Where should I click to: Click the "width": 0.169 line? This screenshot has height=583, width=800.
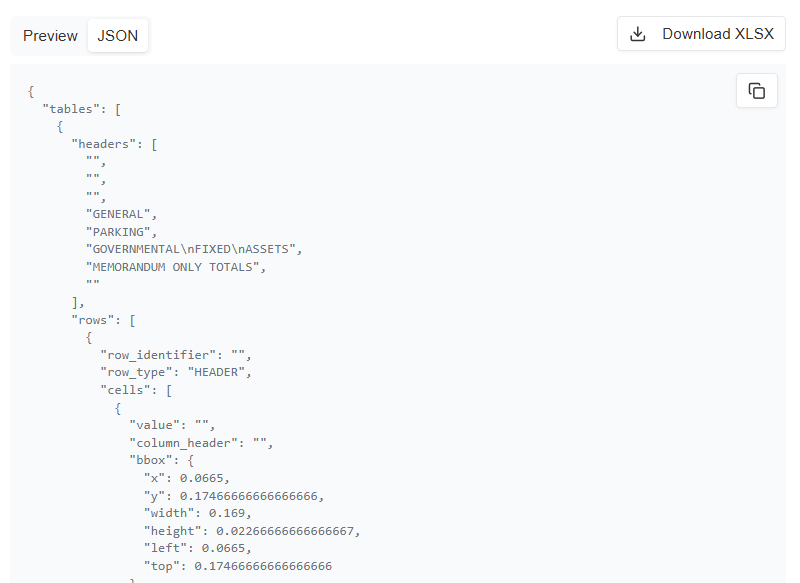[198, 513]
